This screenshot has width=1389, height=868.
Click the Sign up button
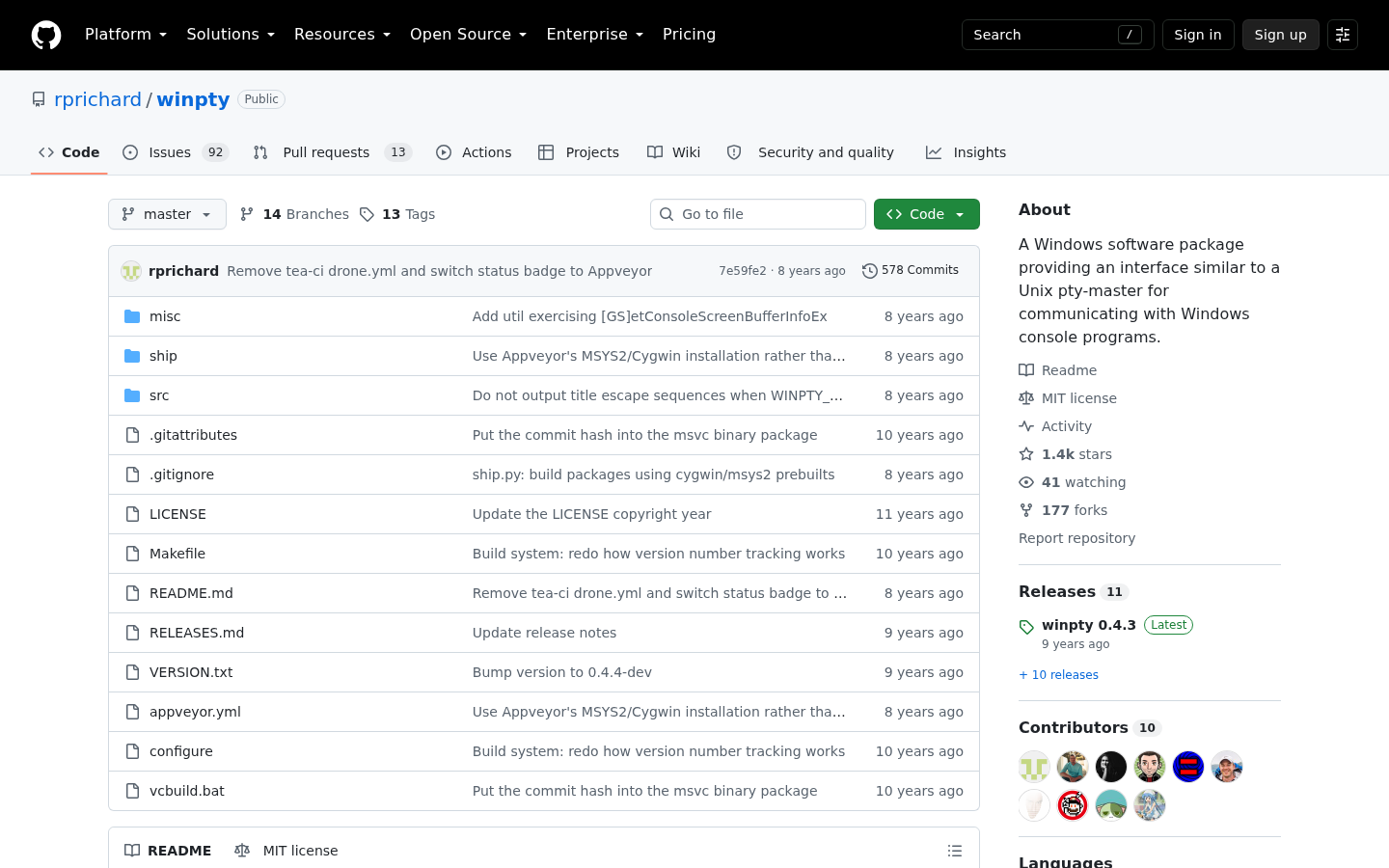click(x=1281, y=35)
